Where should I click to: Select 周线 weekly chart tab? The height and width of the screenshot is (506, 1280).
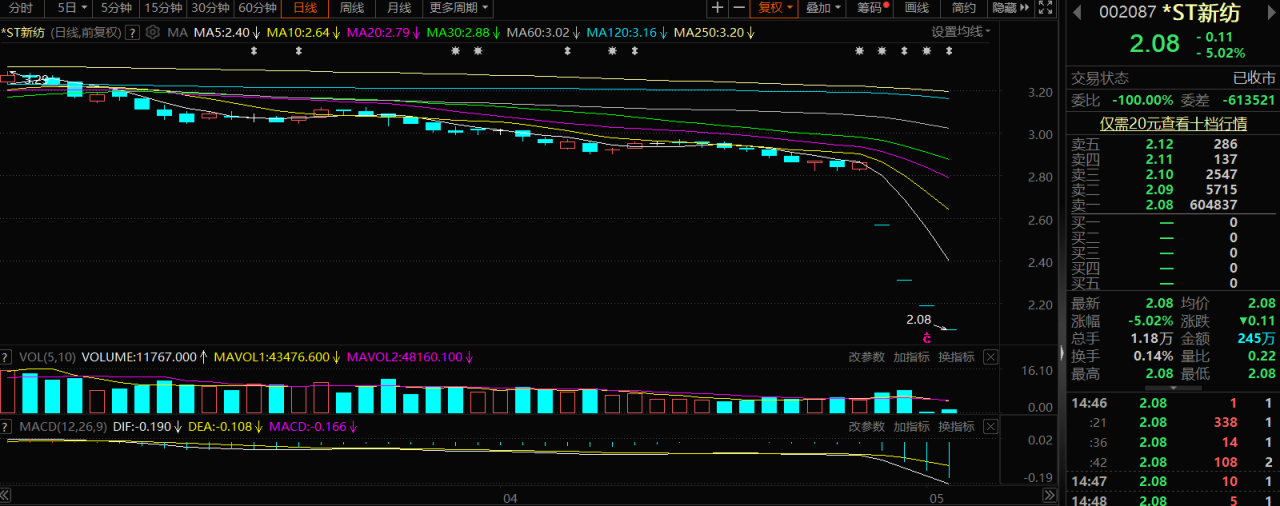[352, 8]
